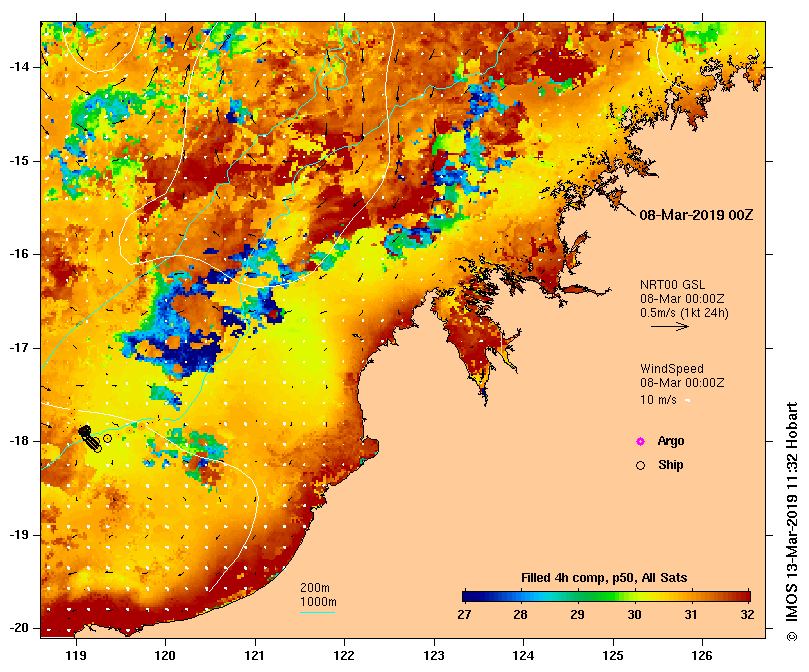Click the 'Argo' legend text
Image resolution: width=809 pixels, height=672 pixels.
point(671,441)
